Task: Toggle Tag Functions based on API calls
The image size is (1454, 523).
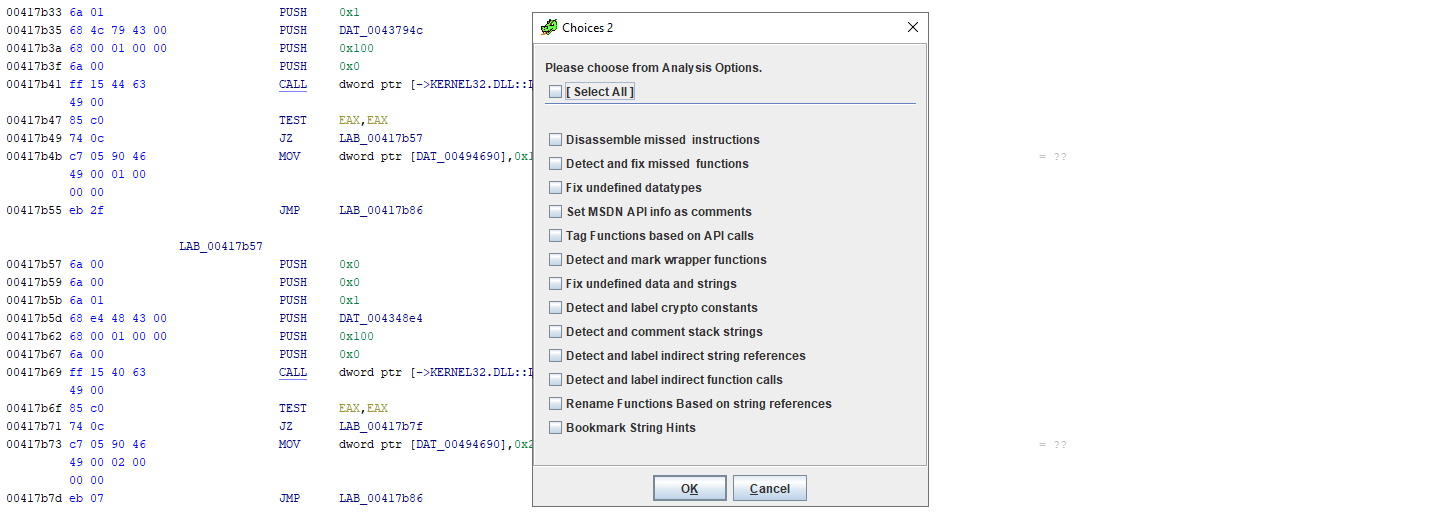Action: click(x=555, y=236)
